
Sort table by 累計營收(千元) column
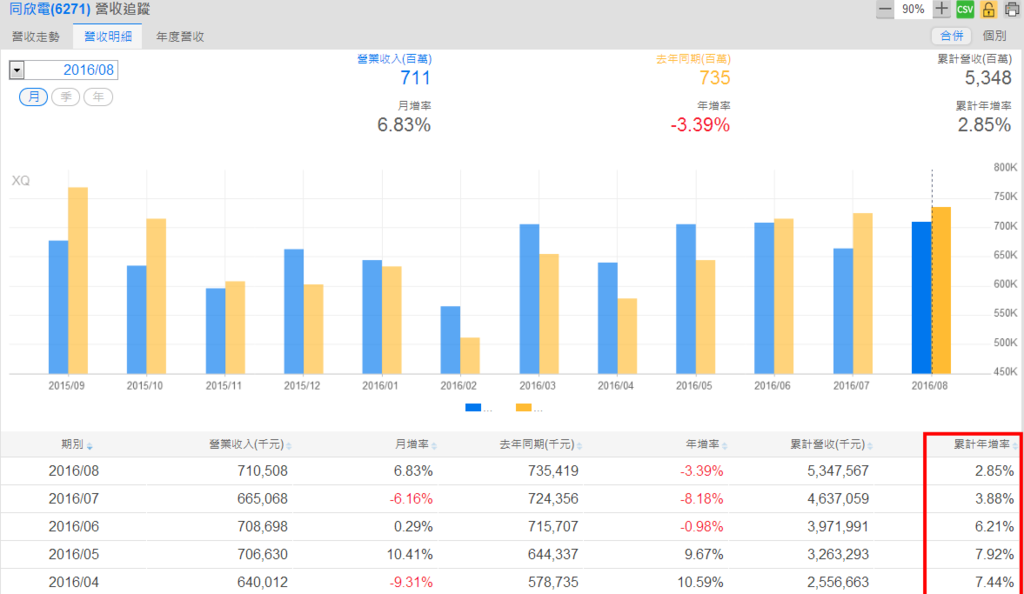(831, 445)
